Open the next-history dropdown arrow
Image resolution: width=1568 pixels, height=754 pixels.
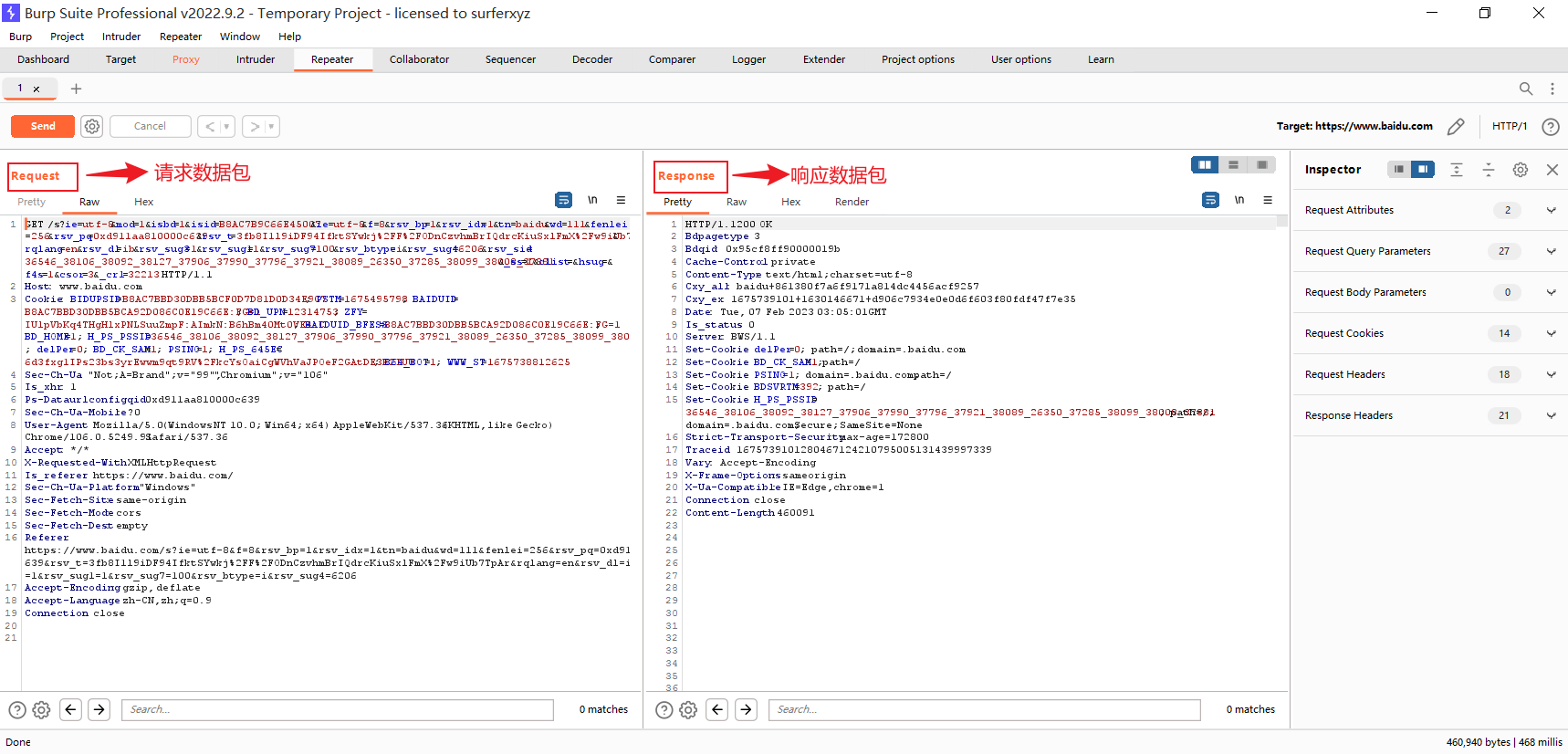tap(272, 126)
